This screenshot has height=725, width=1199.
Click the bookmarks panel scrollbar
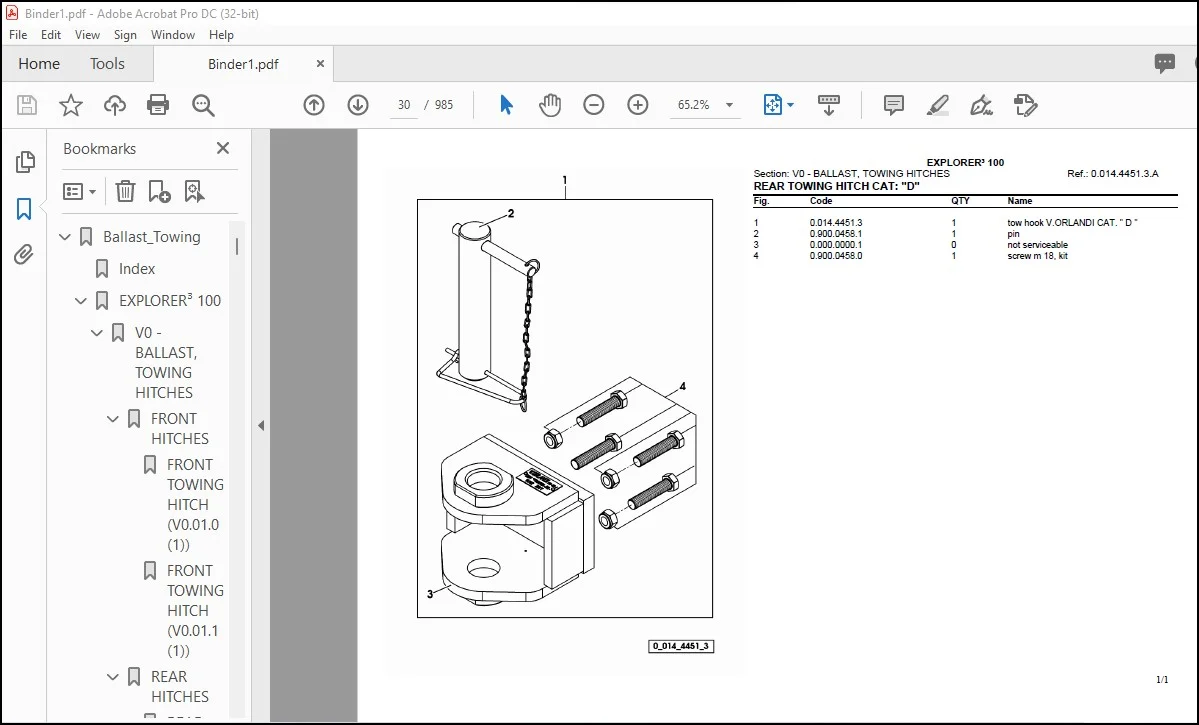click(x=237, y=246)
